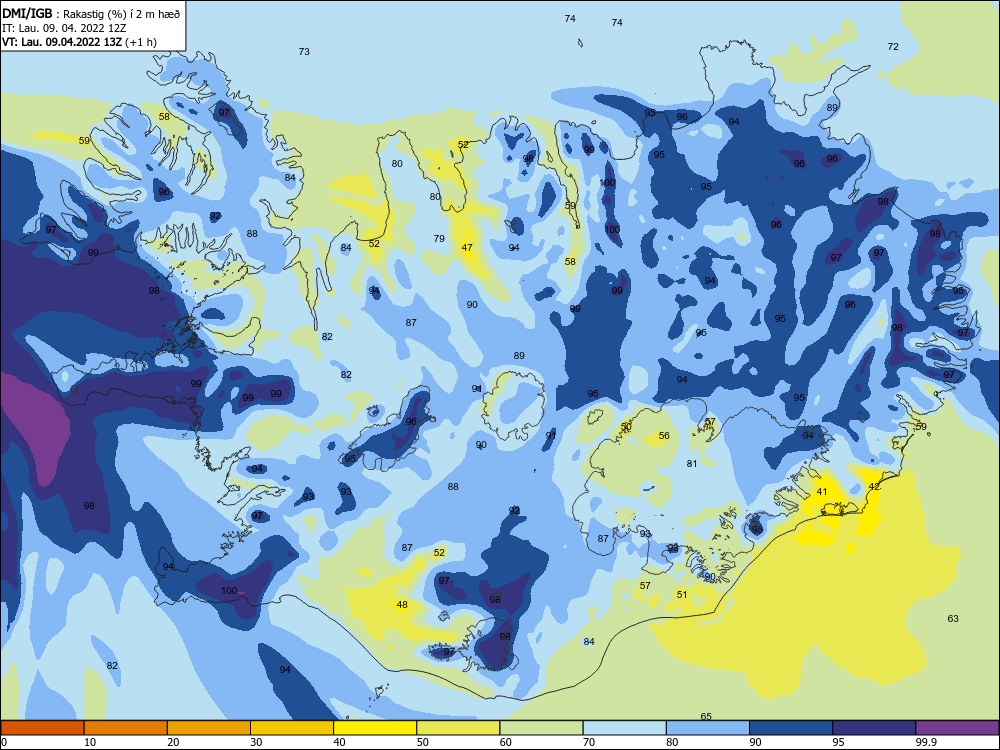Click the humidity value '51' on the map
The height and width of the screenshot is (750, 1000).
click(682, 594)
